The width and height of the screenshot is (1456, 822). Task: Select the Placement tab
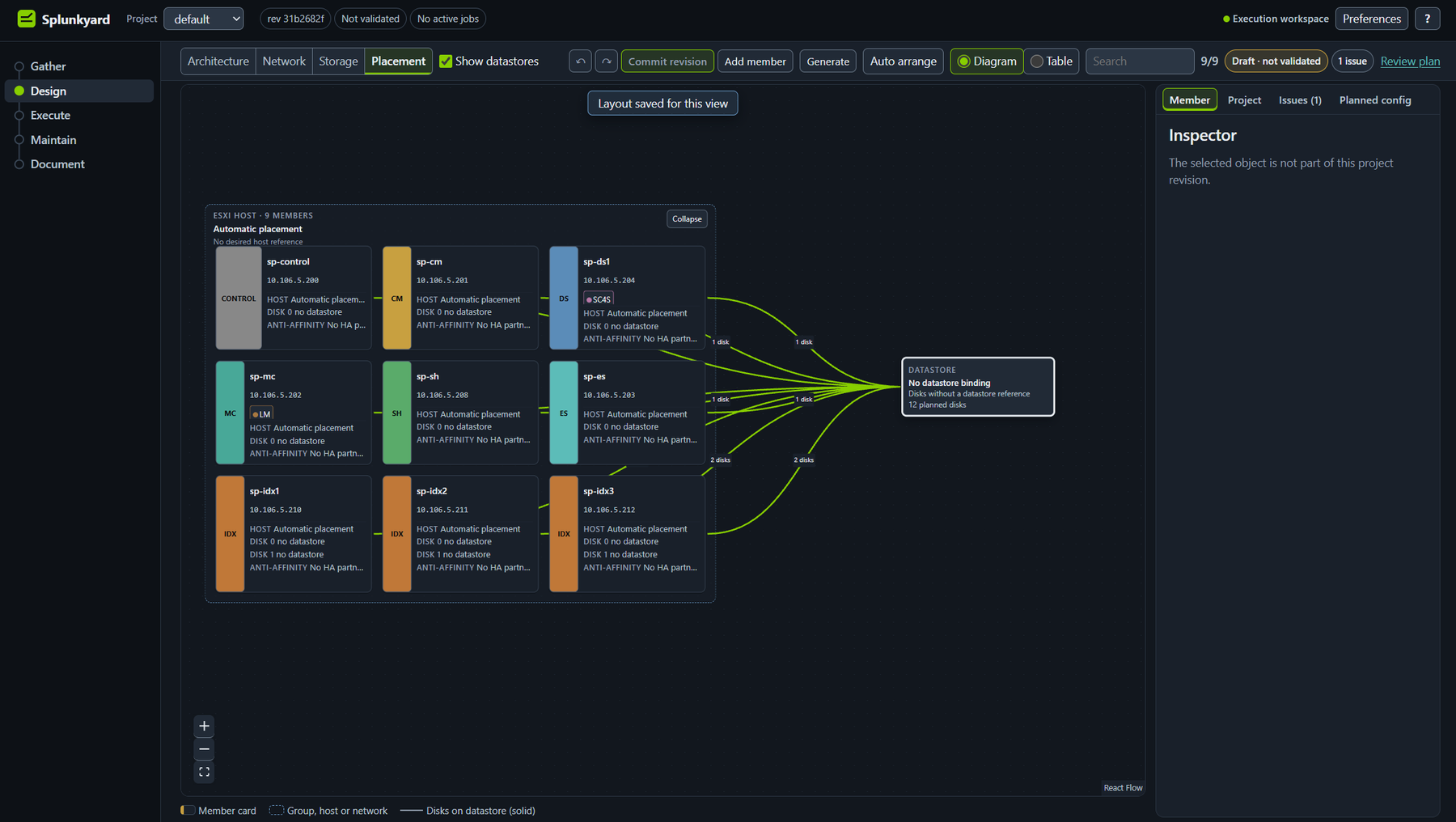398,61
